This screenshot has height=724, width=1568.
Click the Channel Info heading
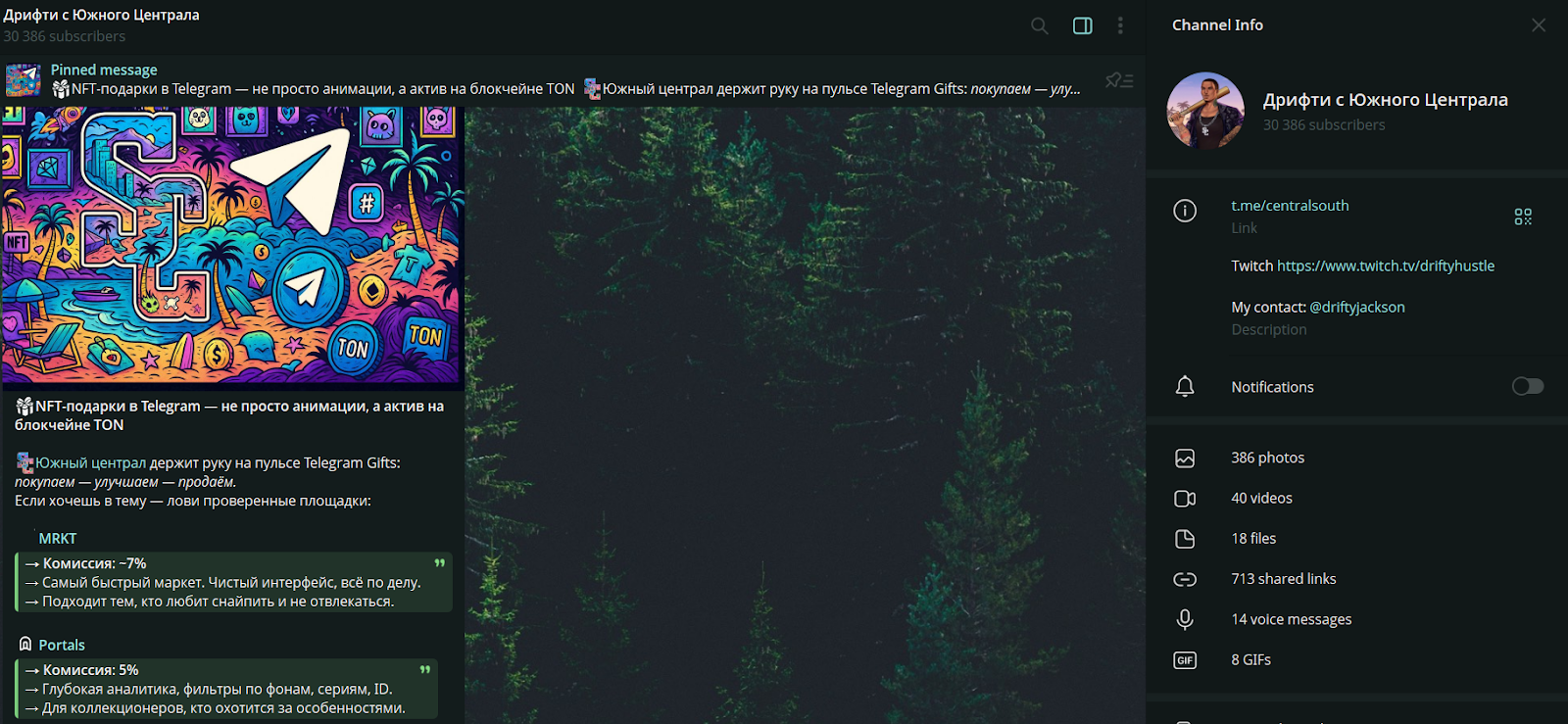click(x=1217, y=24)
